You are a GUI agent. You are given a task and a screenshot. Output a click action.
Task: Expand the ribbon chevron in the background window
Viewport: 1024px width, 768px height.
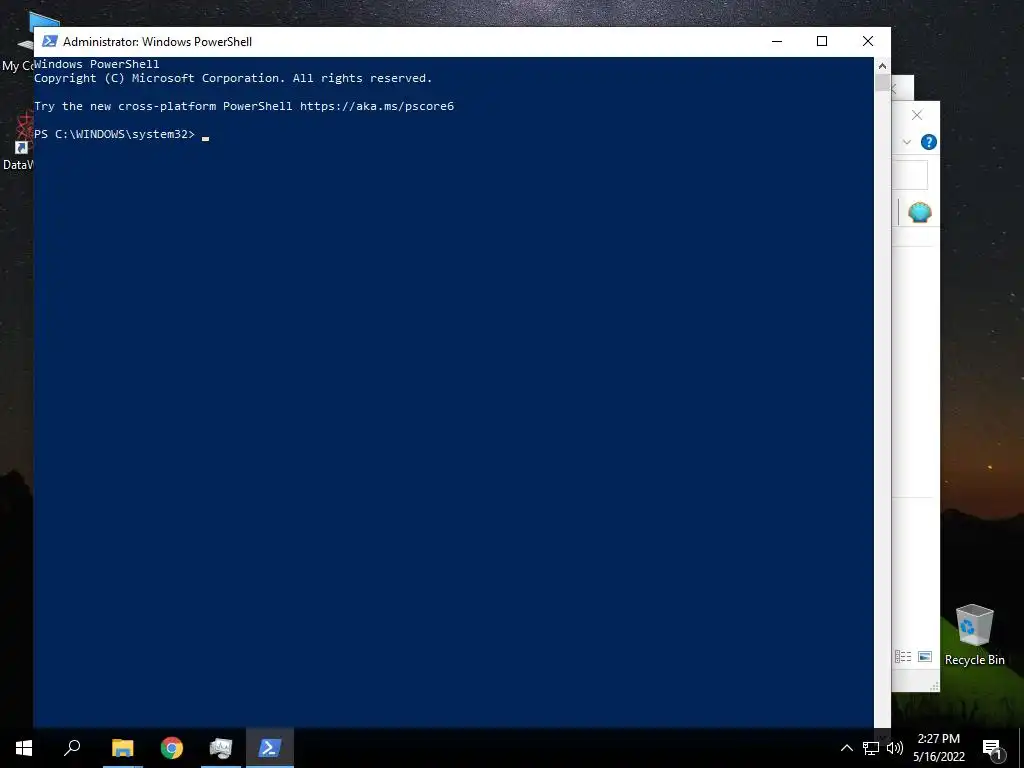(x=906, y=142)
